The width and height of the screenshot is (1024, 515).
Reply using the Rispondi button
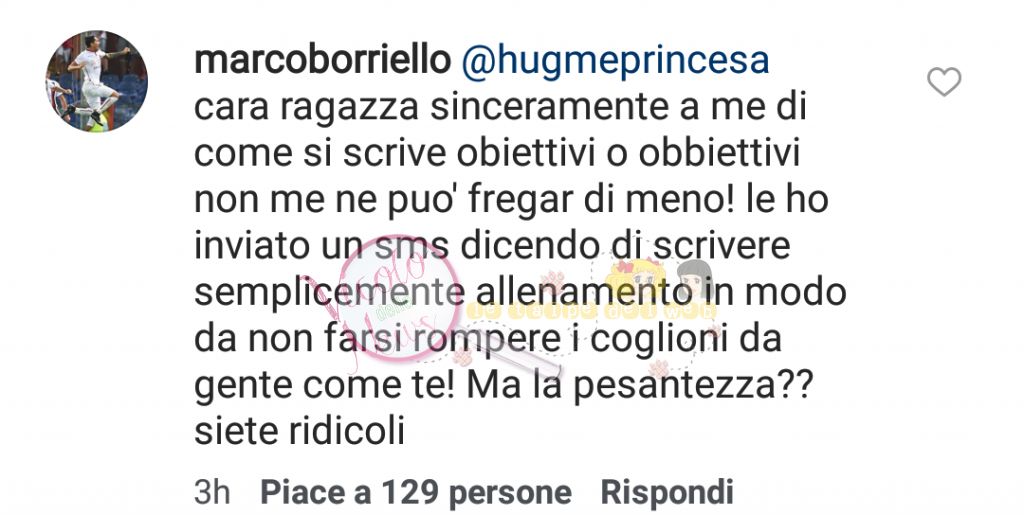pyautogui.click(x=667, y=492)
